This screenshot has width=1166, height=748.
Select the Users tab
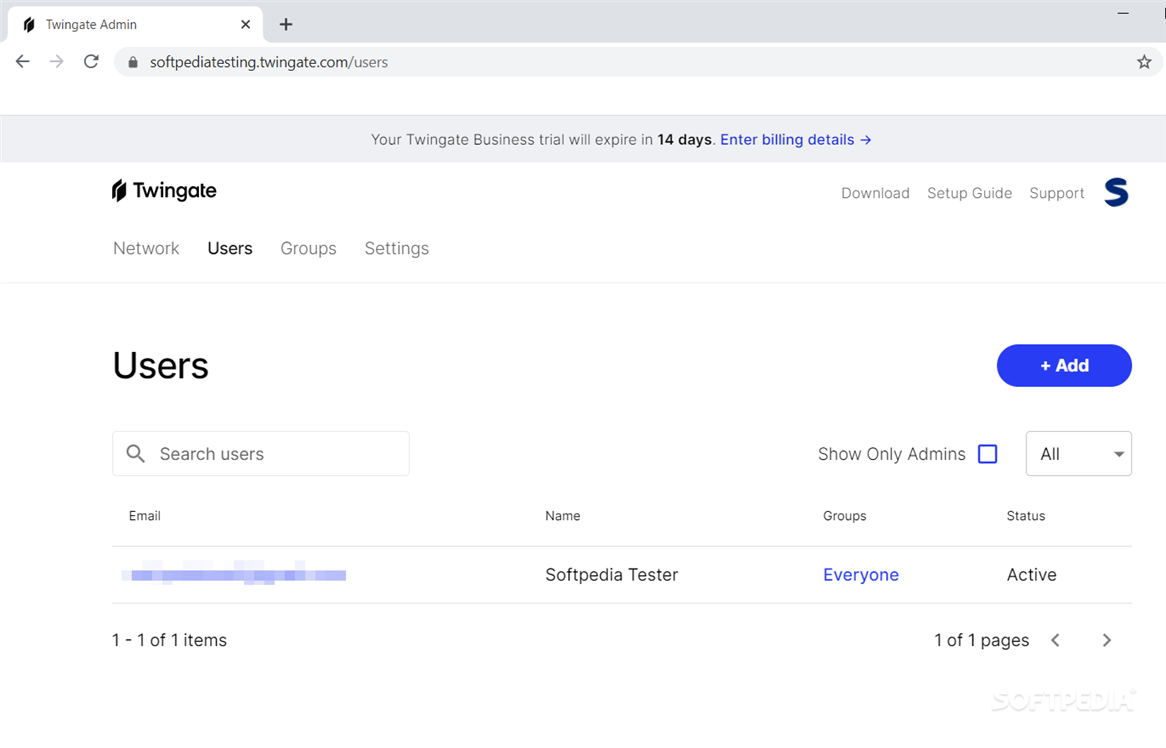pyautogui.click(x=230, y=248)
